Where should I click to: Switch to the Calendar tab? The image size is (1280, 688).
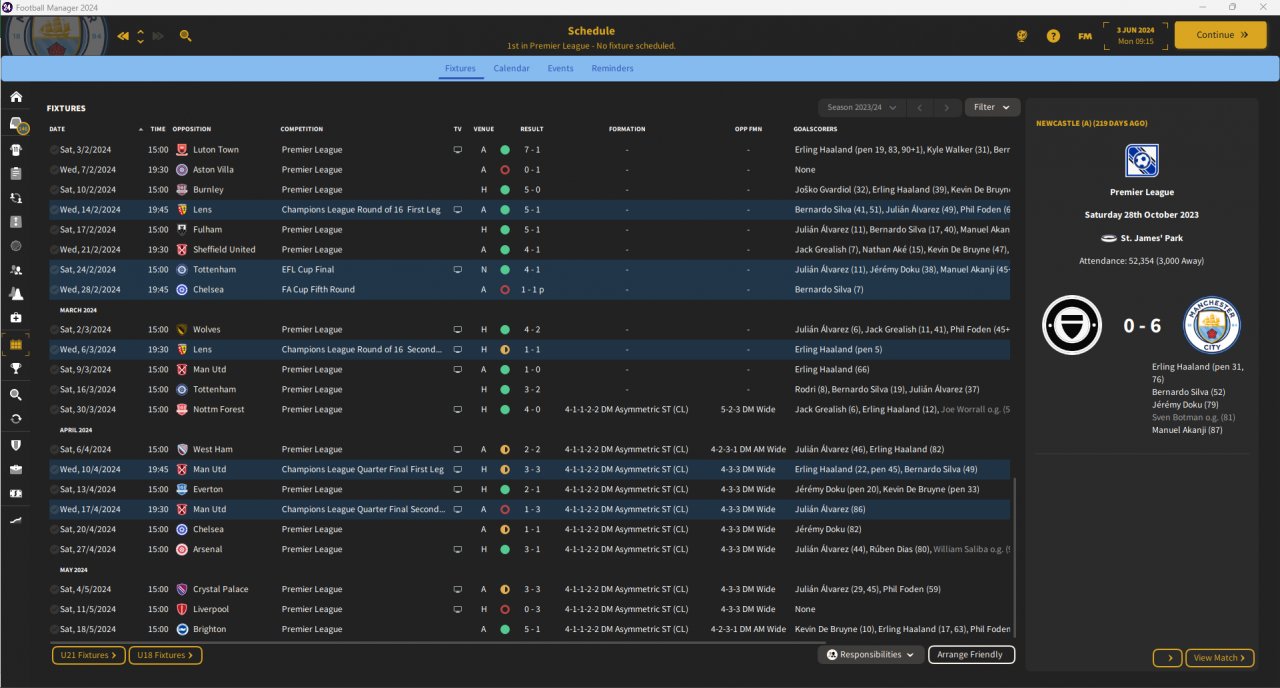[x=511, y=69]
